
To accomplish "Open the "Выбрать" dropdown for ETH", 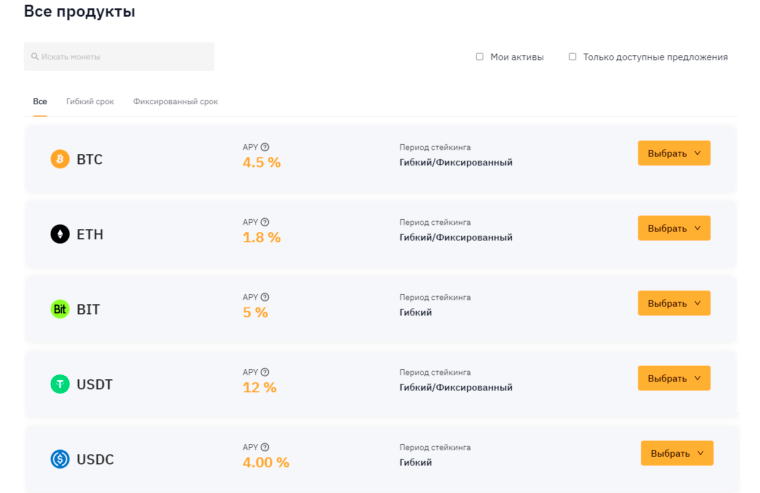I will pyautogui.click(x=674, y=228).
